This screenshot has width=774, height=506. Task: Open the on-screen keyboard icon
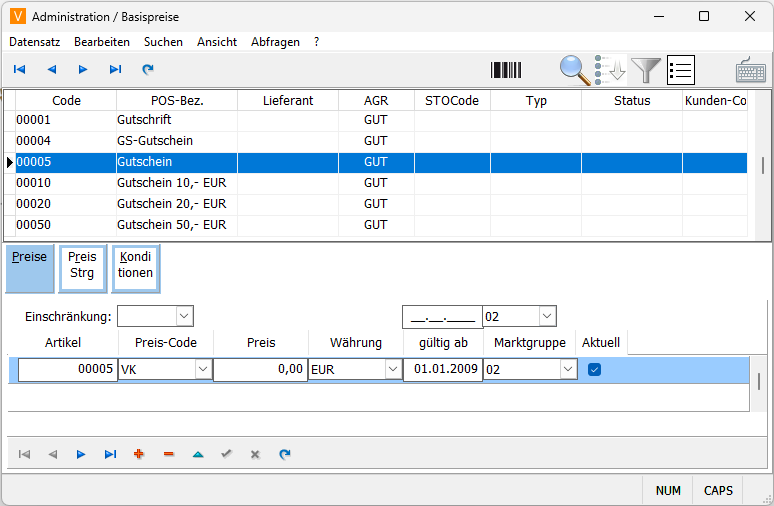(751, 70)
